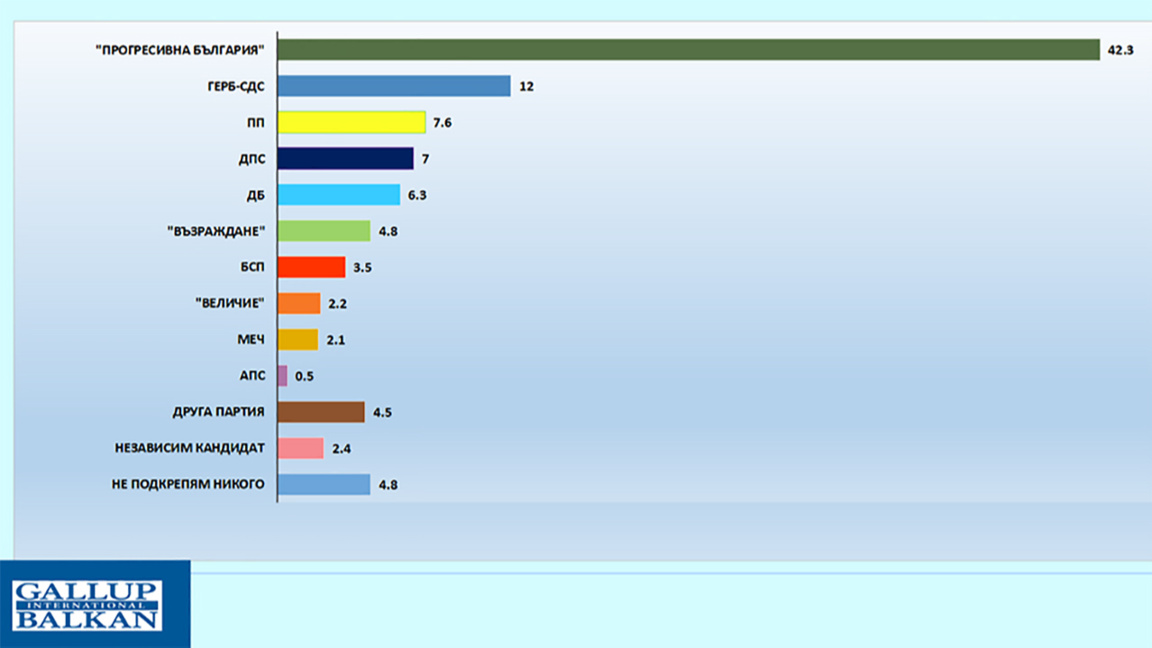Select the brown Друга партия bar

[321, 412]
